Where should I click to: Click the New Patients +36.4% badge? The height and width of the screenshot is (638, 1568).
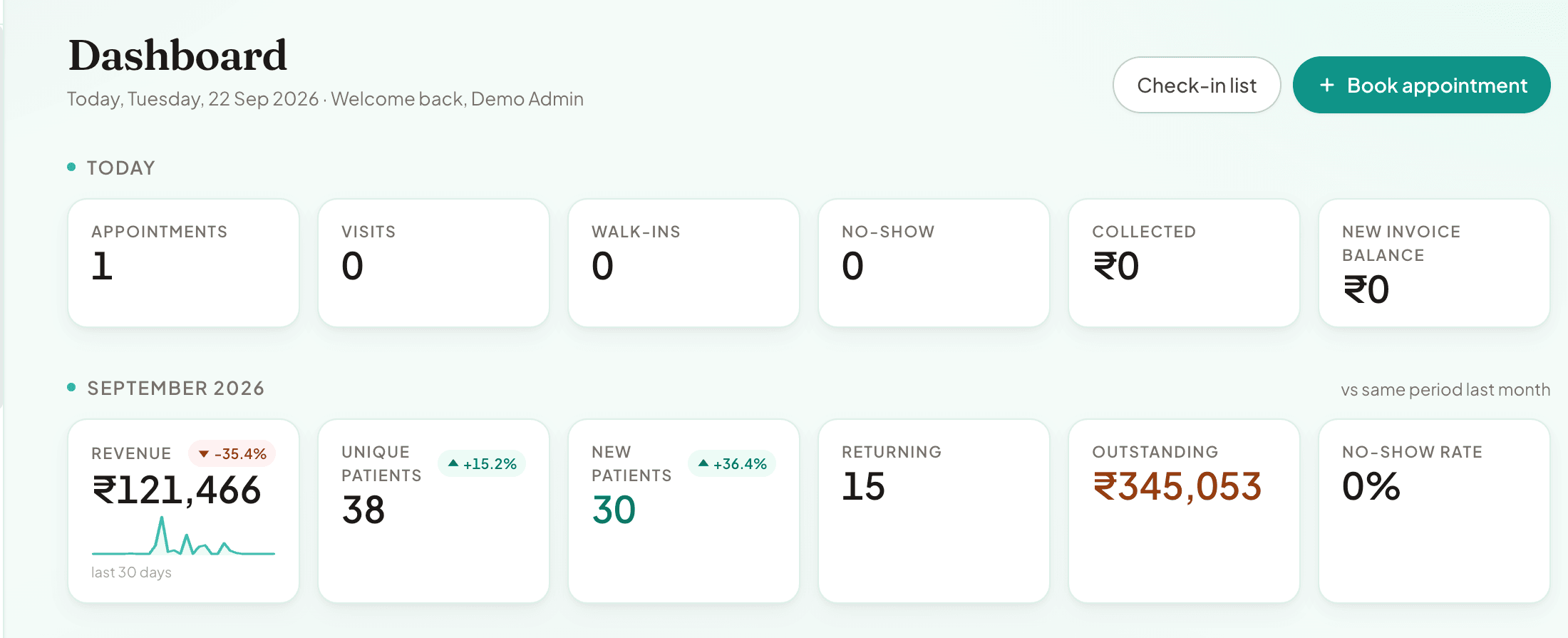point(732,463)
